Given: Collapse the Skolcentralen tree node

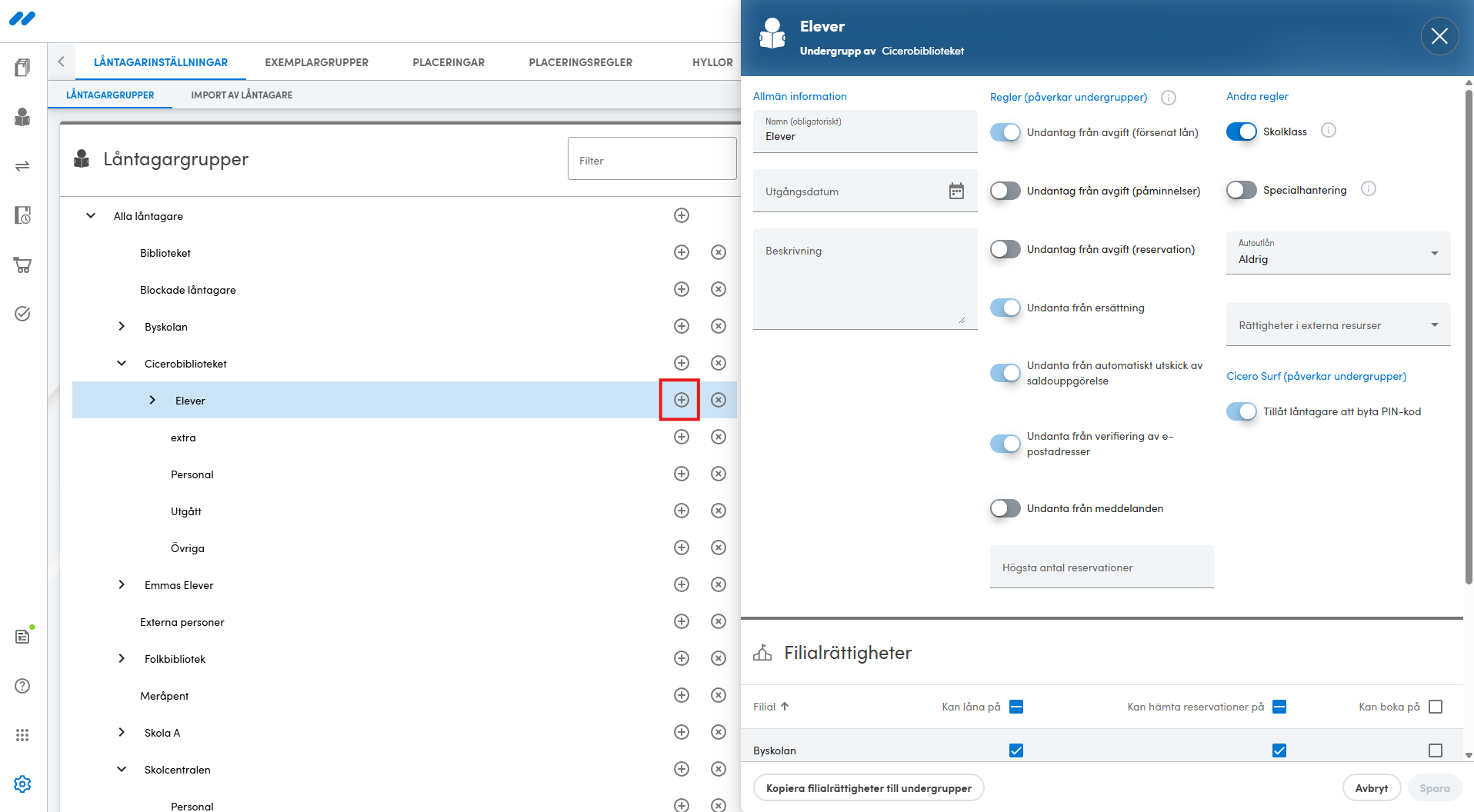Looking at the screenshot, I should tap(122, 769).
